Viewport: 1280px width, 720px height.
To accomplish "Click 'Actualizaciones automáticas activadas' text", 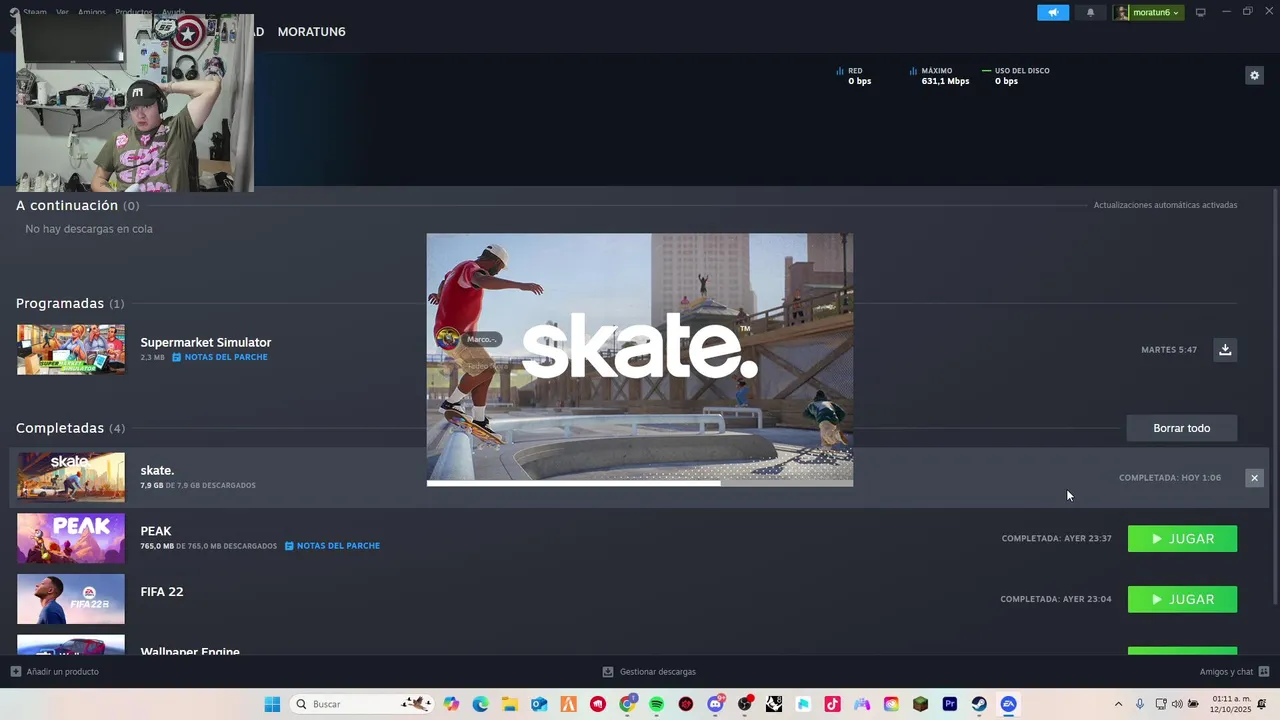I will (x=1165, y=205).
